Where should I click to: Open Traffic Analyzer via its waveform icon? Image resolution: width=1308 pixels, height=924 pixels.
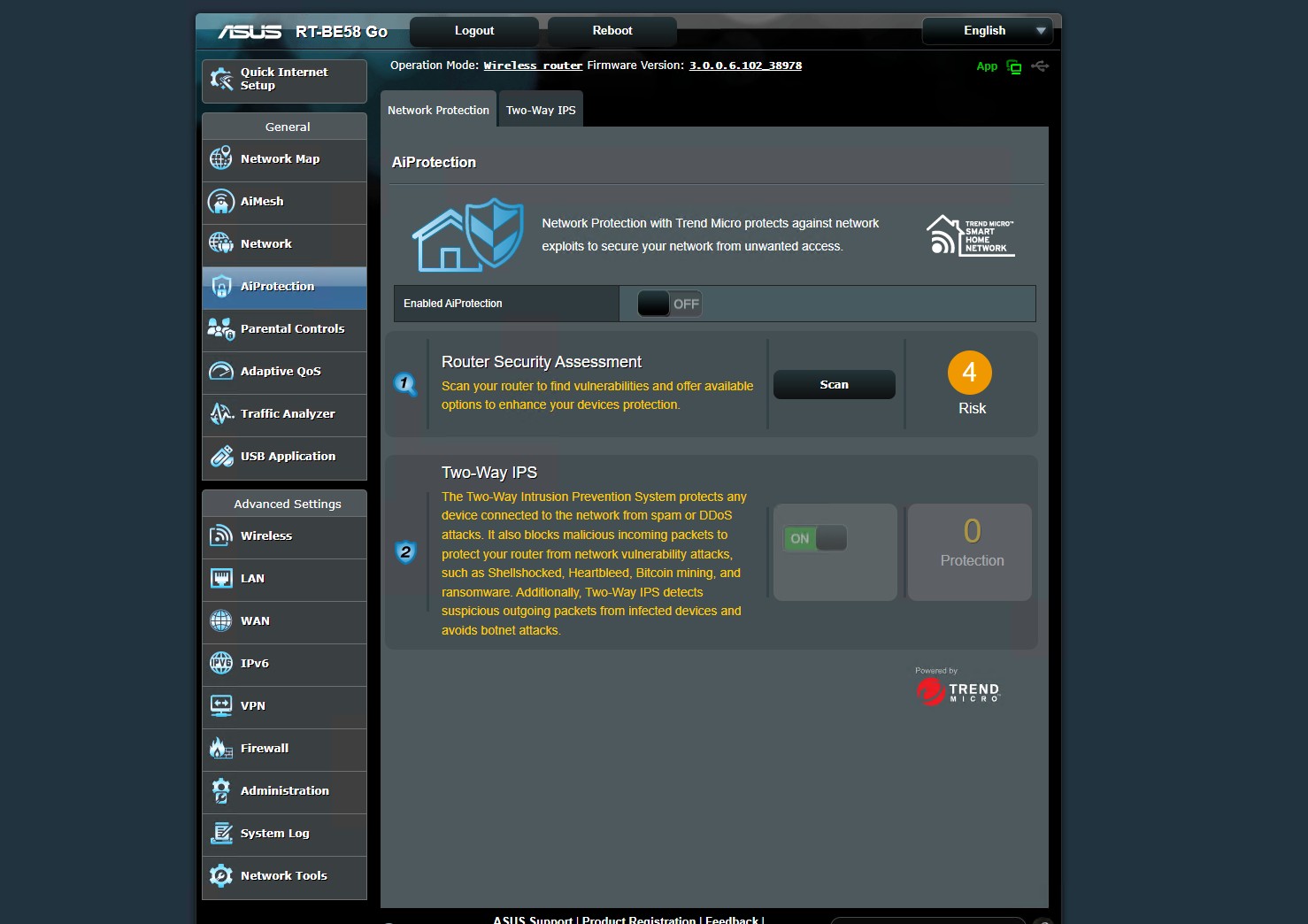221,413
